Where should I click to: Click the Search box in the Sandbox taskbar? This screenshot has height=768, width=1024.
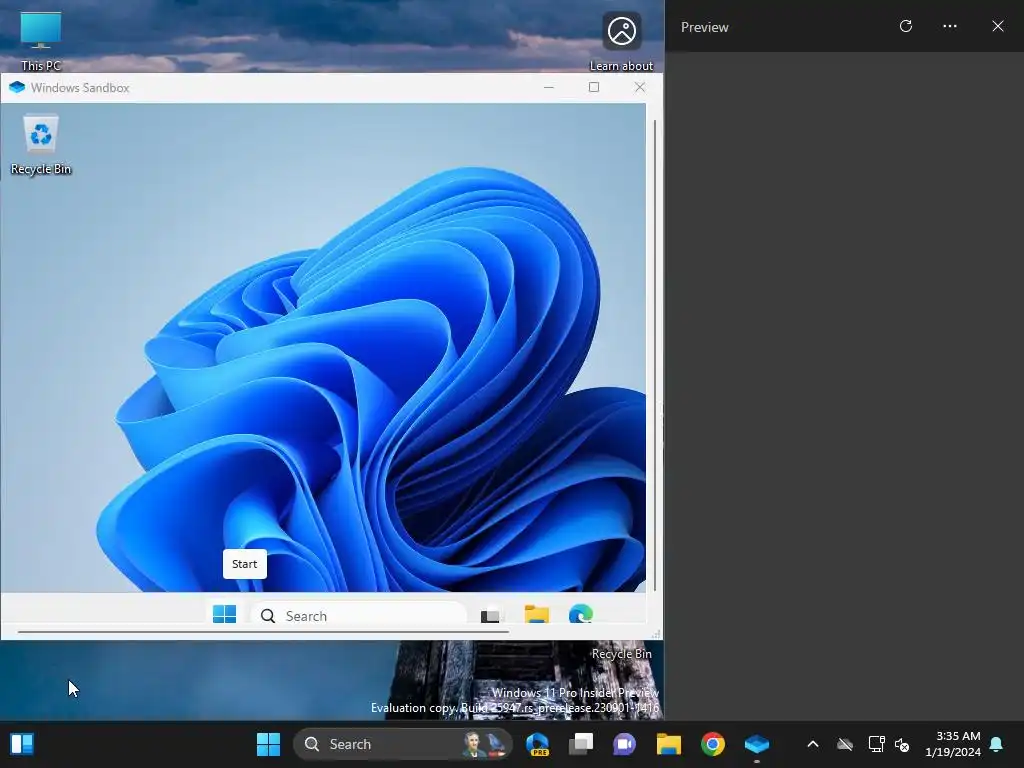[x=359, y=615]
